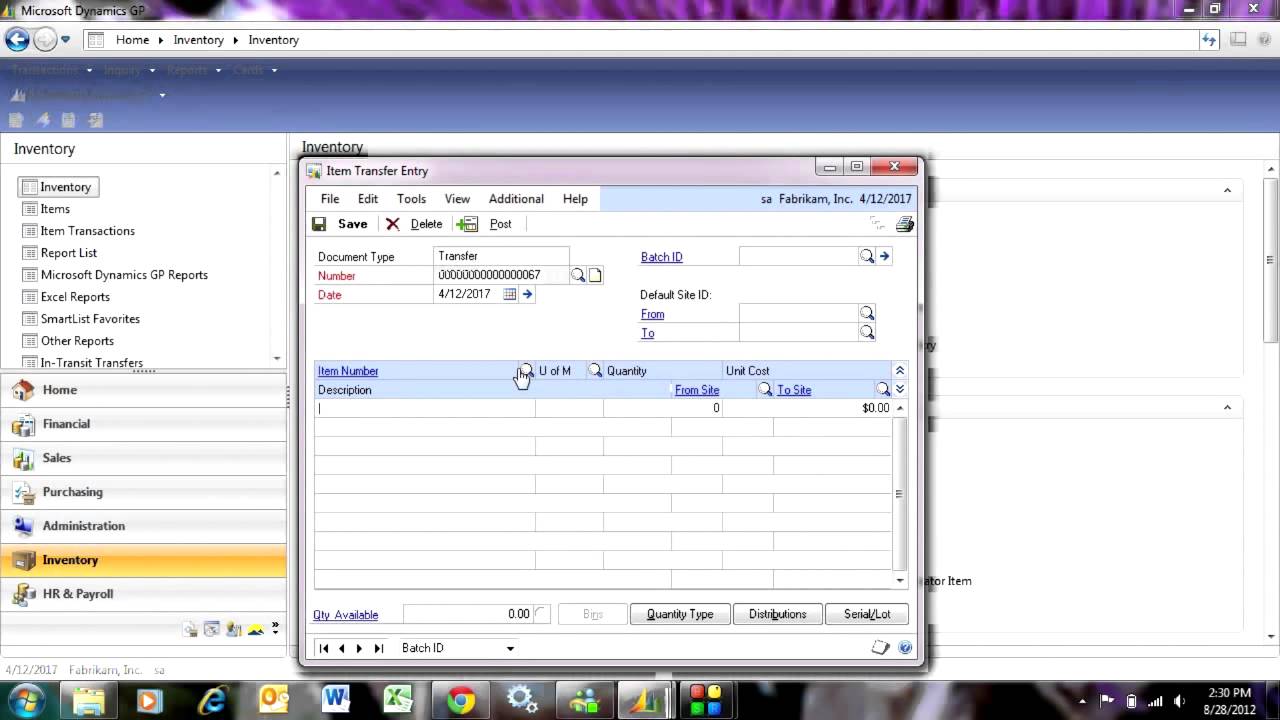
Task: Open the View menu
Action: click(457, 199)
